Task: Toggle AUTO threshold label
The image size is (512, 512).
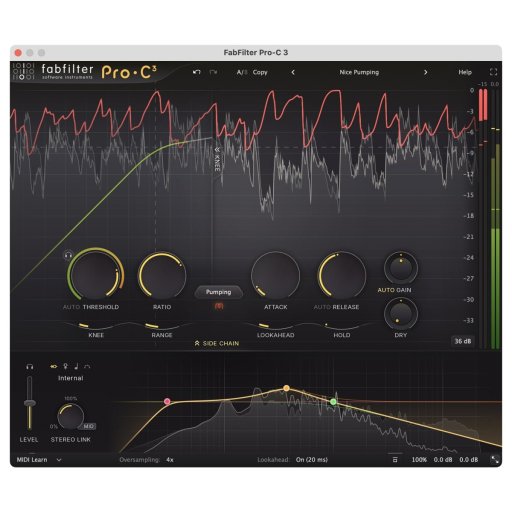Action: click(71, 307)
